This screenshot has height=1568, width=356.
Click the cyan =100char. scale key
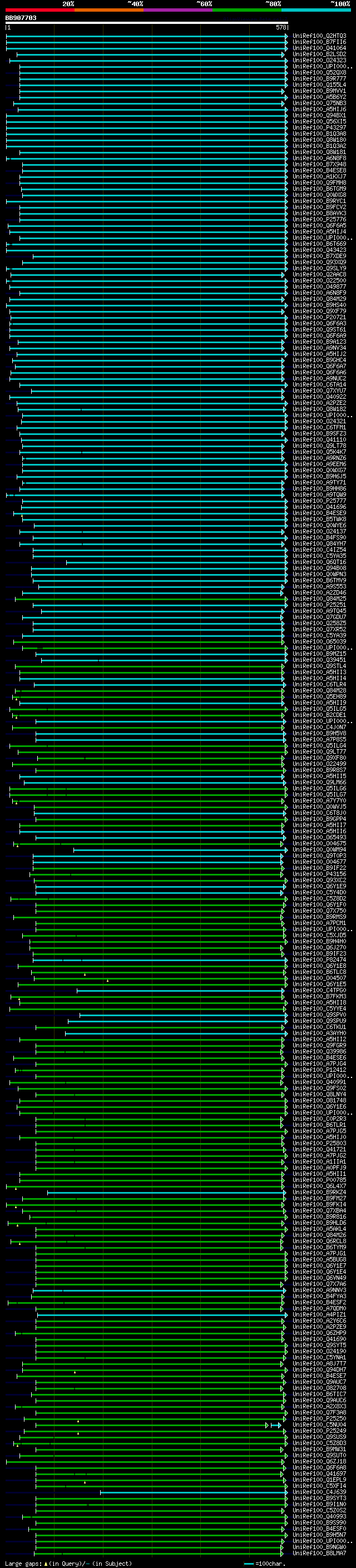pyautogui.click(x=264, y=1563)
